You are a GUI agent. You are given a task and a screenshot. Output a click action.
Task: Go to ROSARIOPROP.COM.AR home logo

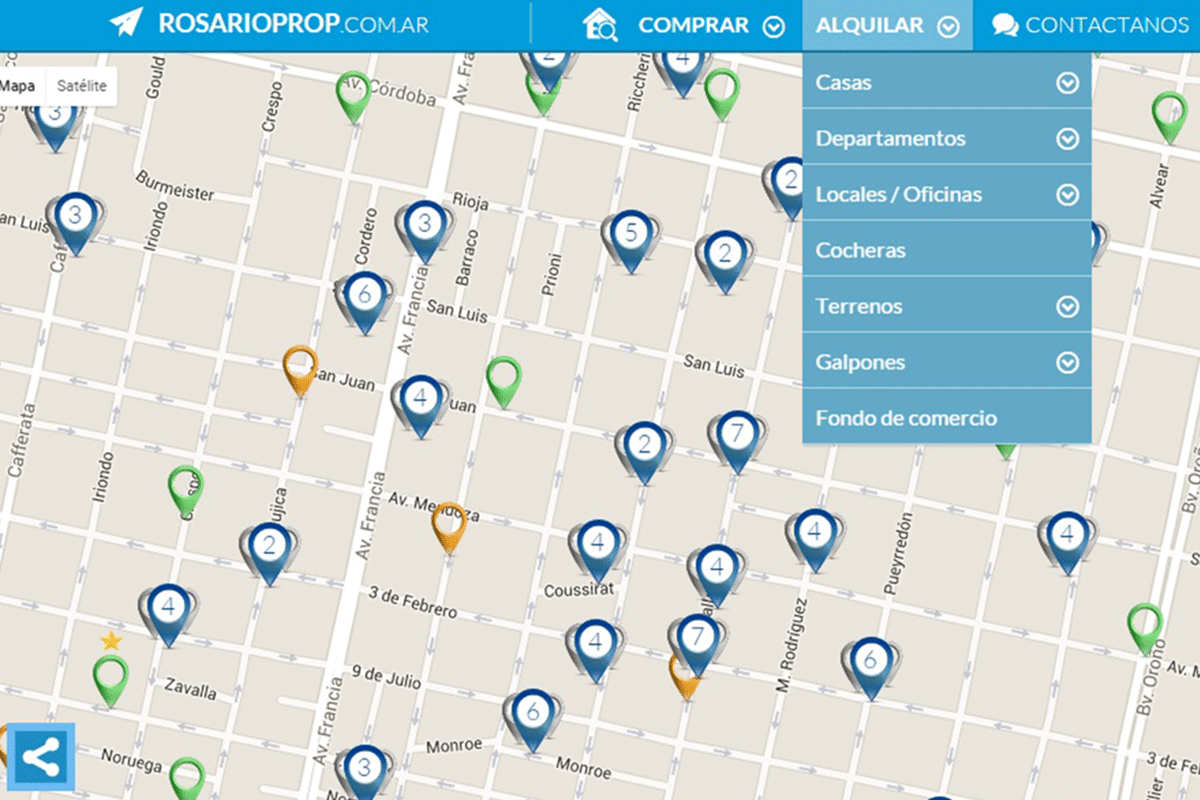click(269, 24)
